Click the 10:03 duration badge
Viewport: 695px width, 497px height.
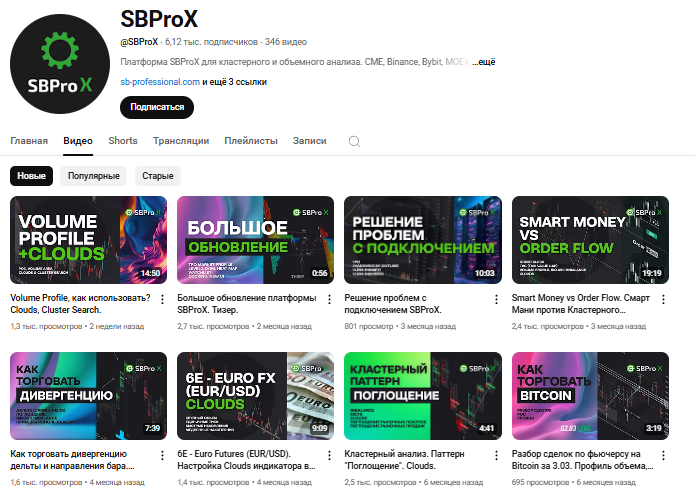point(484,273)
